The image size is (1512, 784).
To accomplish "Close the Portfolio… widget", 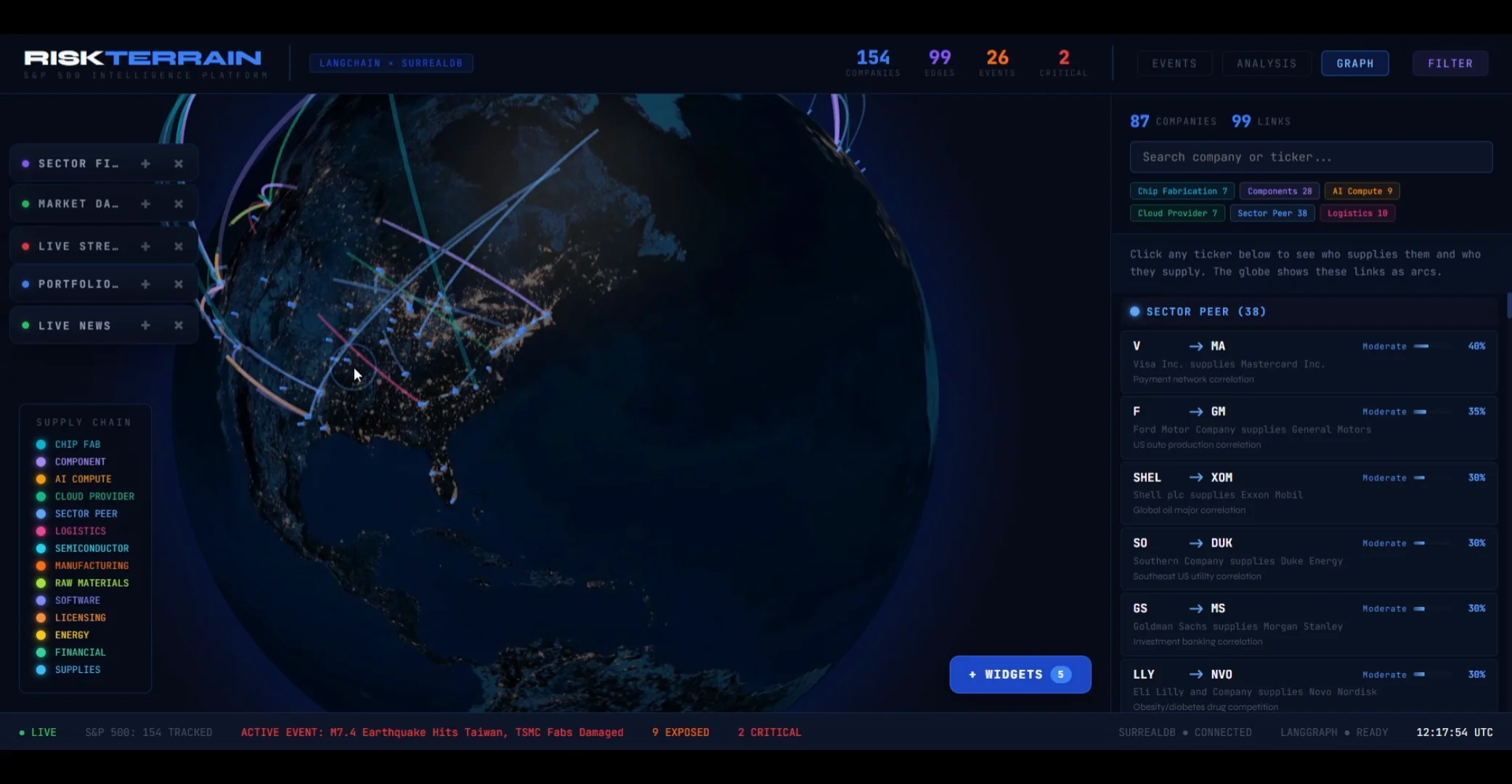I will click(x=179, y=284).
